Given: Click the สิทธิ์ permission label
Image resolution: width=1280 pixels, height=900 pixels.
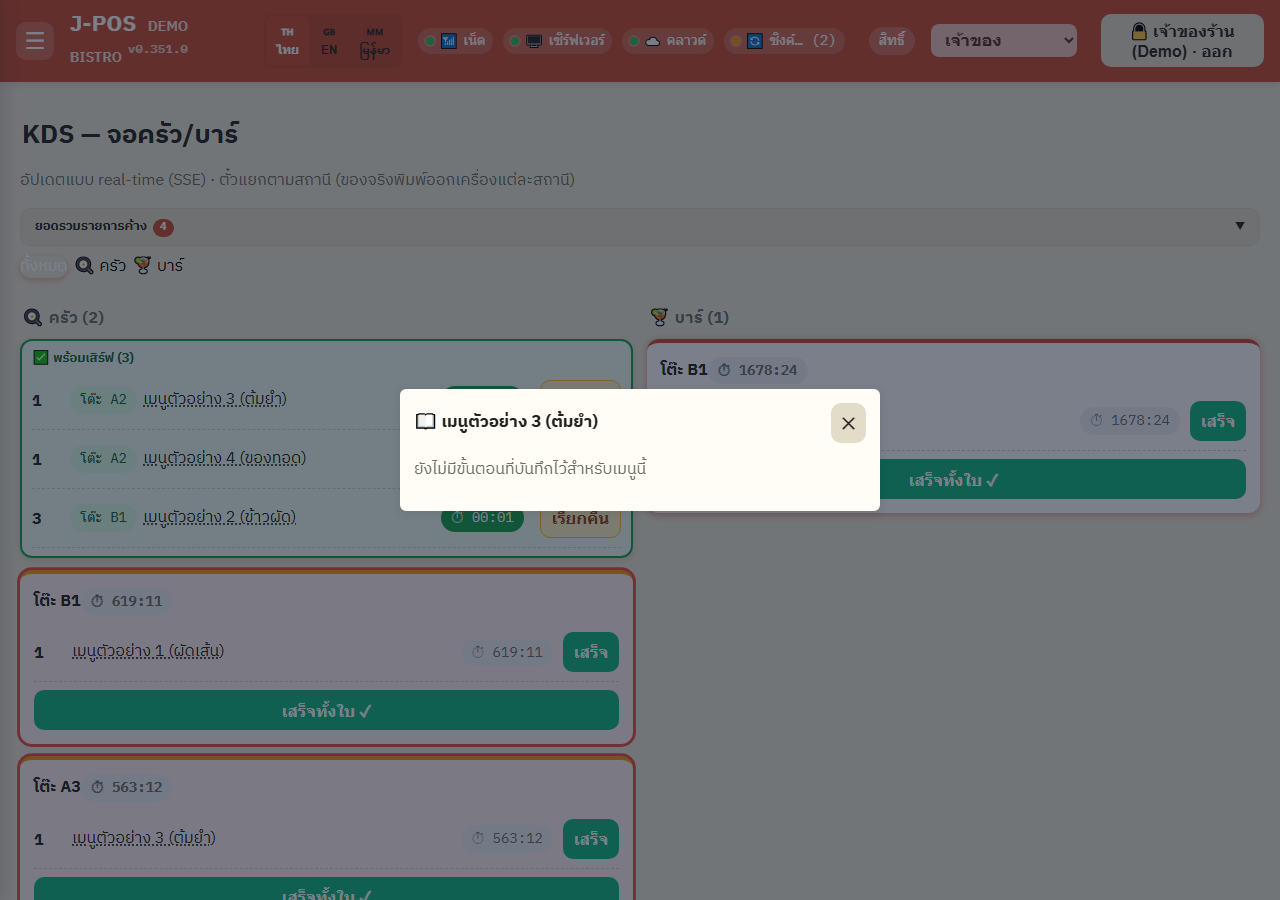Looking at the screenshot, I should (x=892, y=41).
